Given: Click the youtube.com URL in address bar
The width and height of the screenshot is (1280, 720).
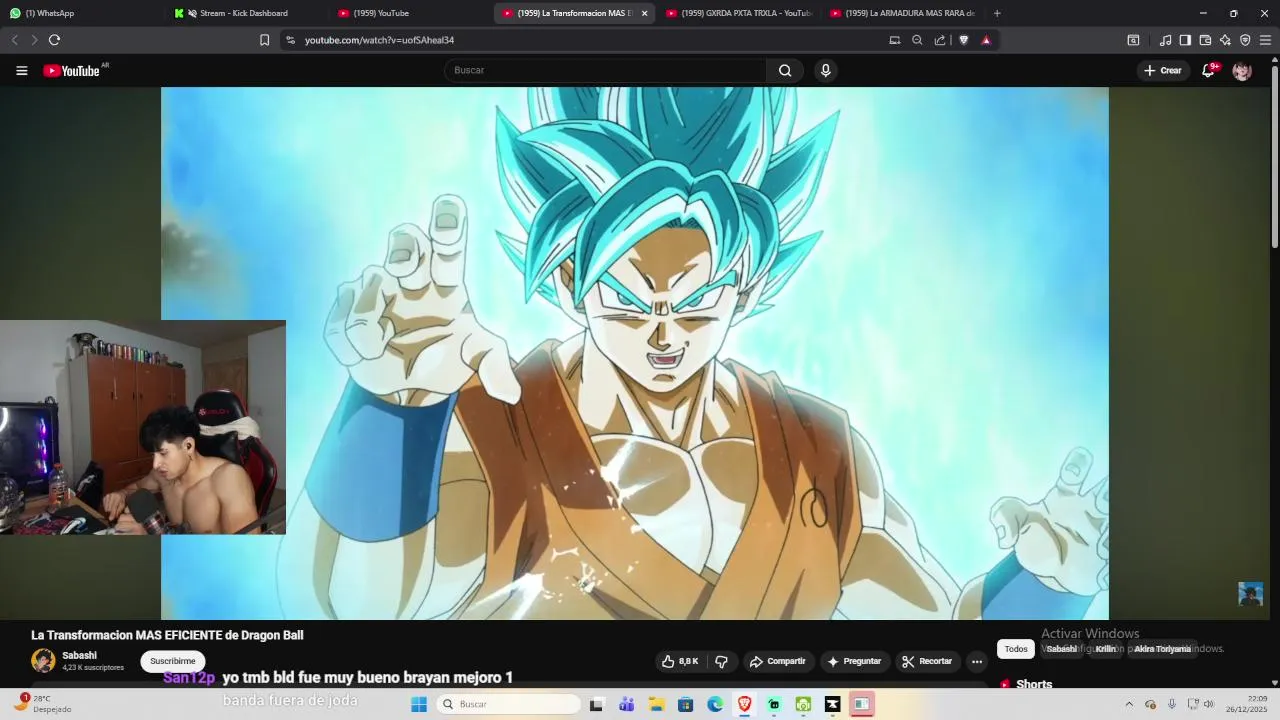Looking at the screenshot, I should [x=379, y=40].
